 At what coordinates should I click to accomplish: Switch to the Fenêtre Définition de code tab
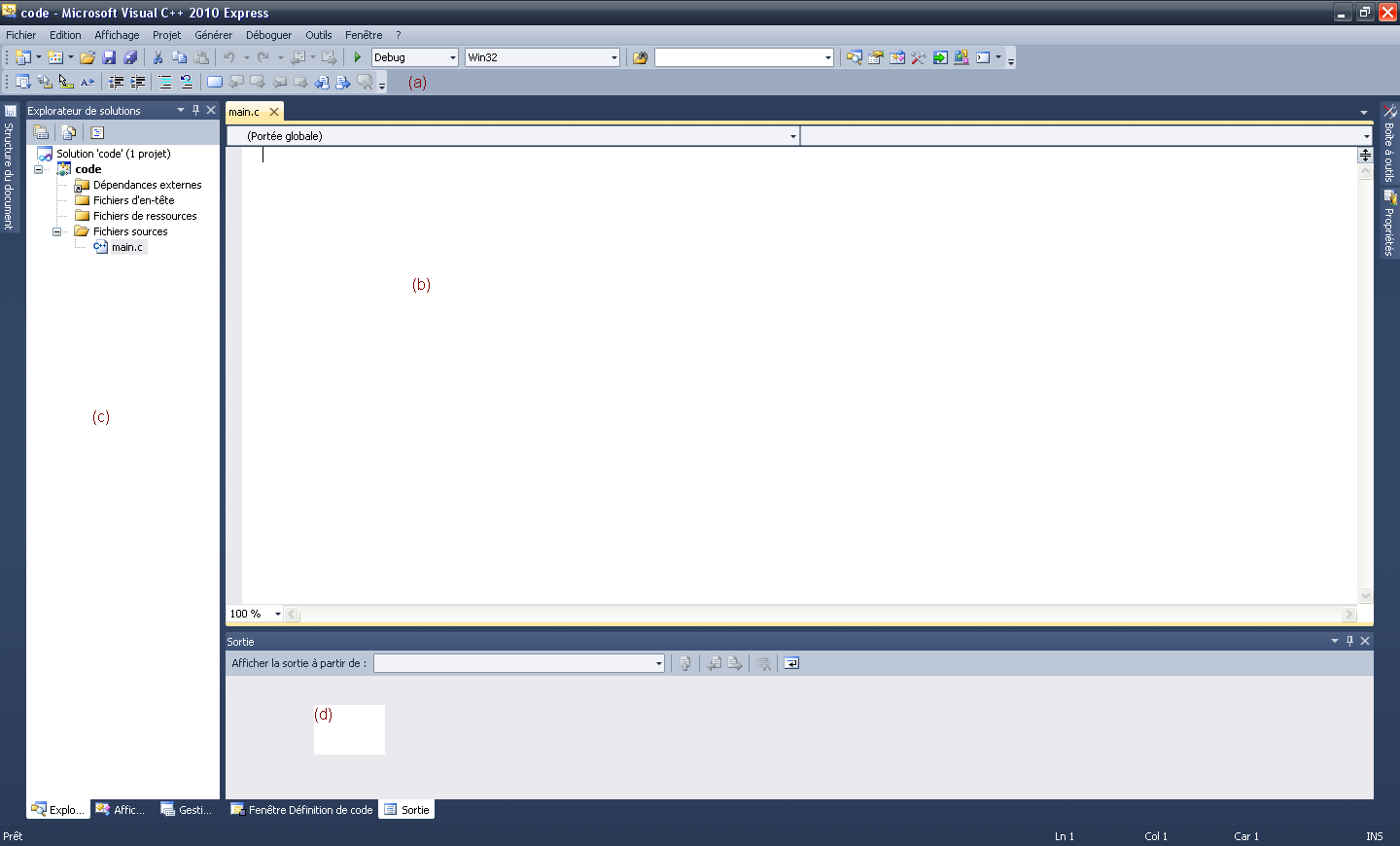coord(301,810)
